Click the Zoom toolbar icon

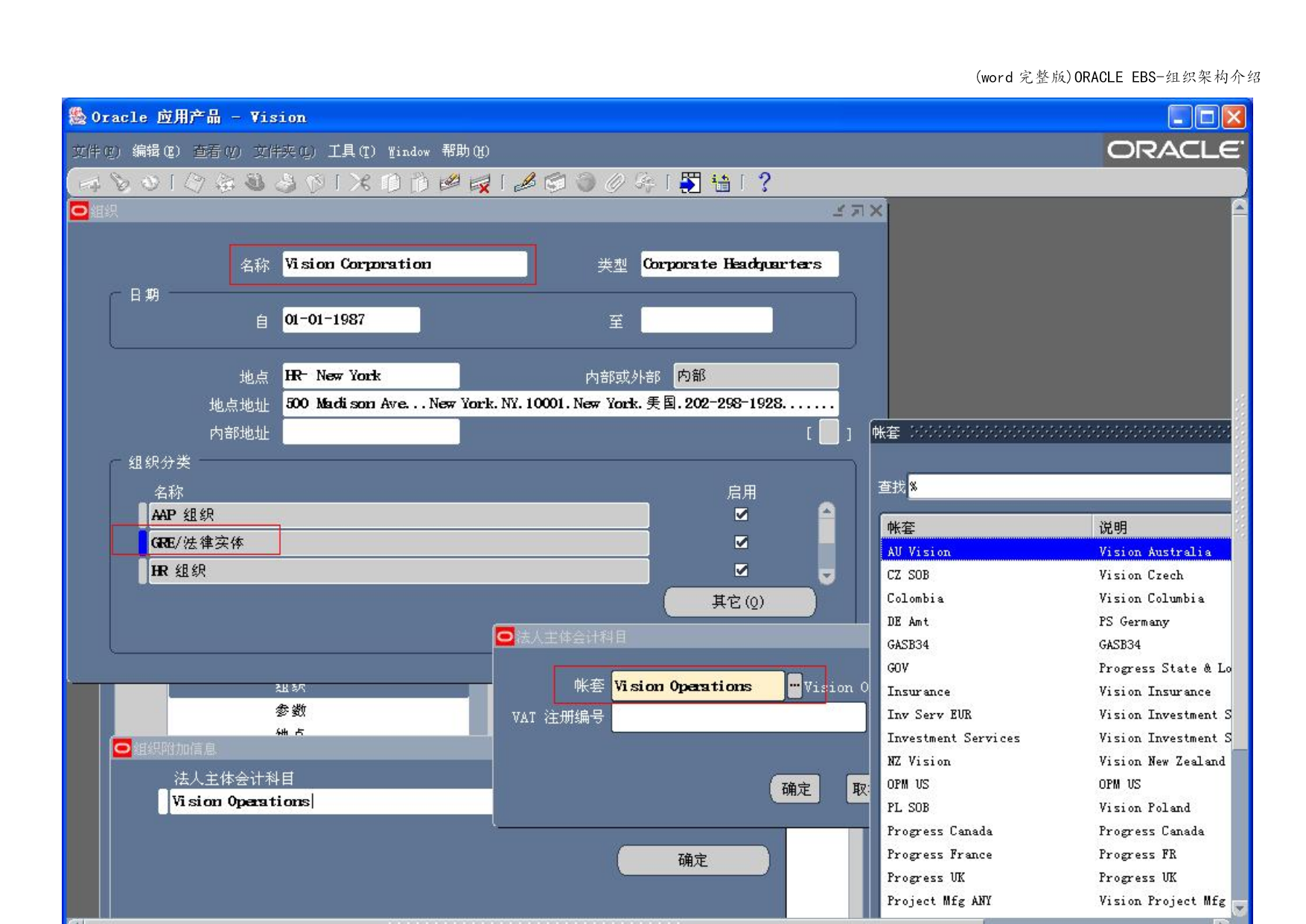pyautogui.click(x=555, y=182)
